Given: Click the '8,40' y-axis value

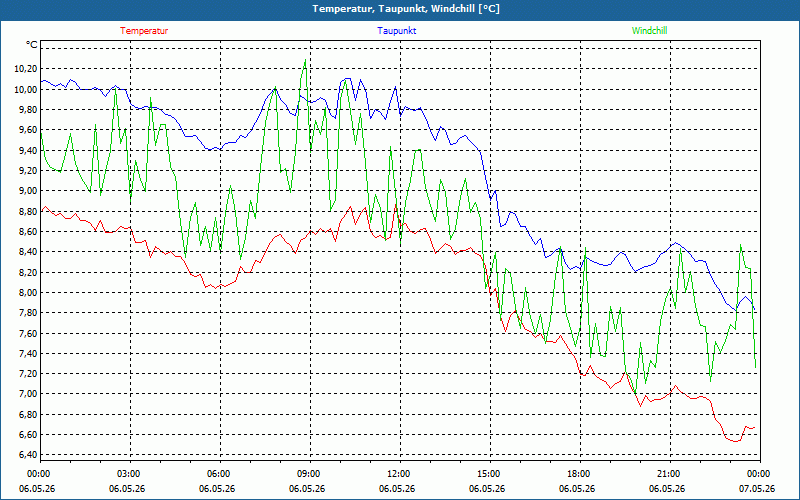Looking at the screenshot, I should click(x=29, y=252).
